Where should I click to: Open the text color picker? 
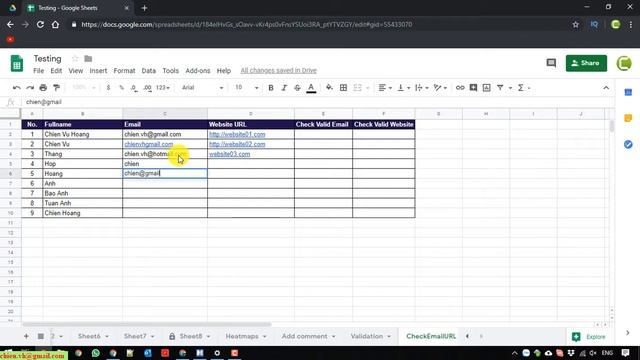[x=311, y=88]
